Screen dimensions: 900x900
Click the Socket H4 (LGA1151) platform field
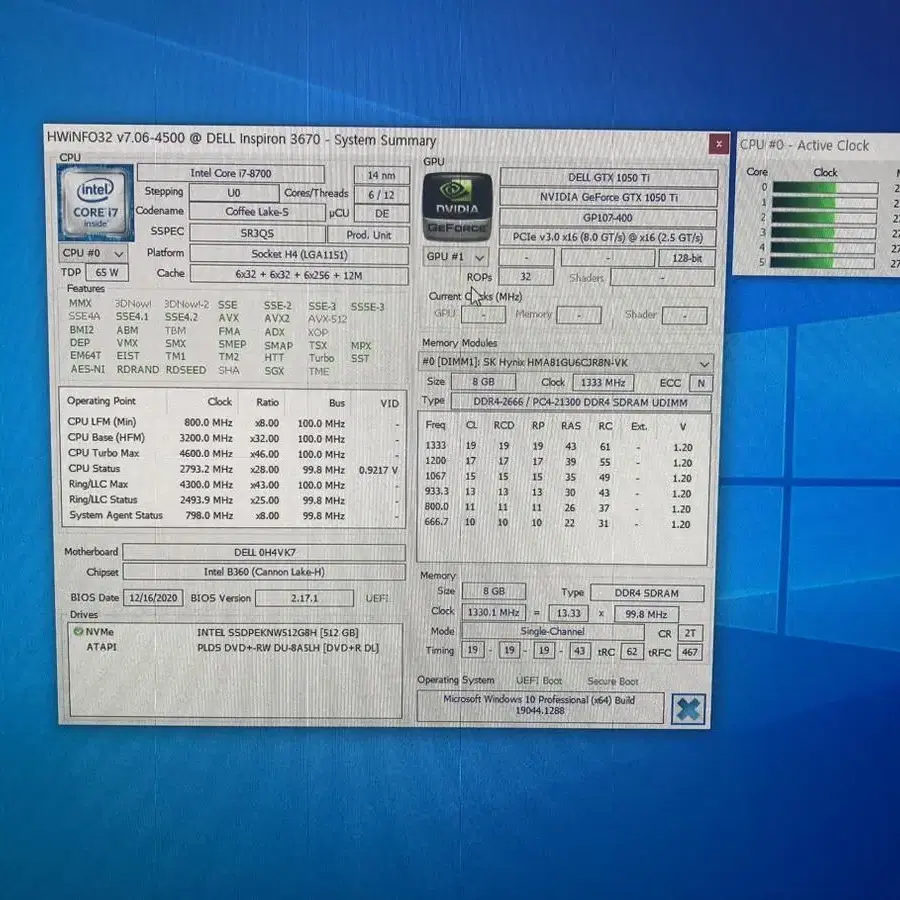tap(299, 254)
